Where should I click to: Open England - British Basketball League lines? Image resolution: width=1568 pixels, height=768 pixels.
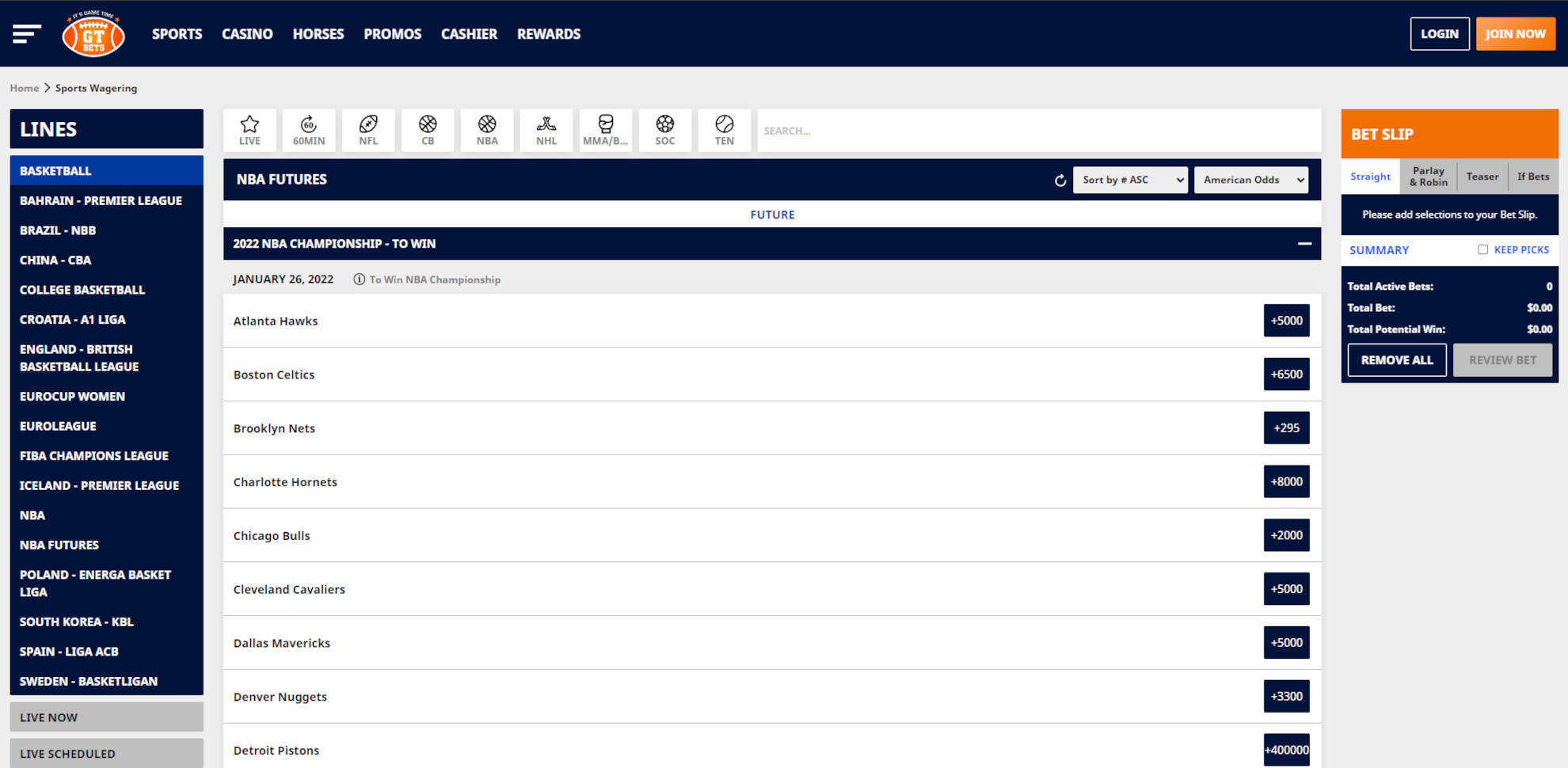point(106,358)
